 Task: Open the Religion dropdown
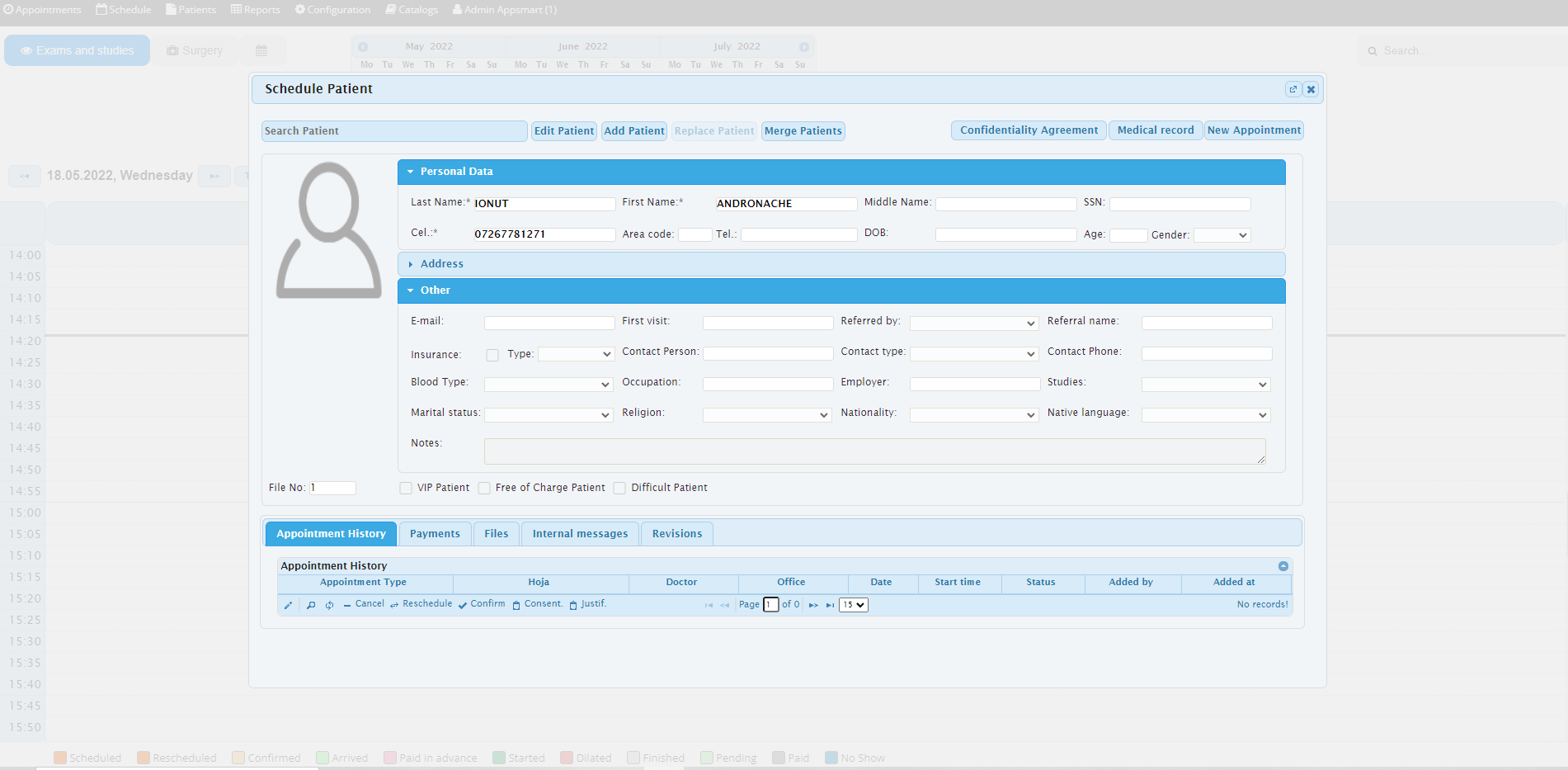766,415
